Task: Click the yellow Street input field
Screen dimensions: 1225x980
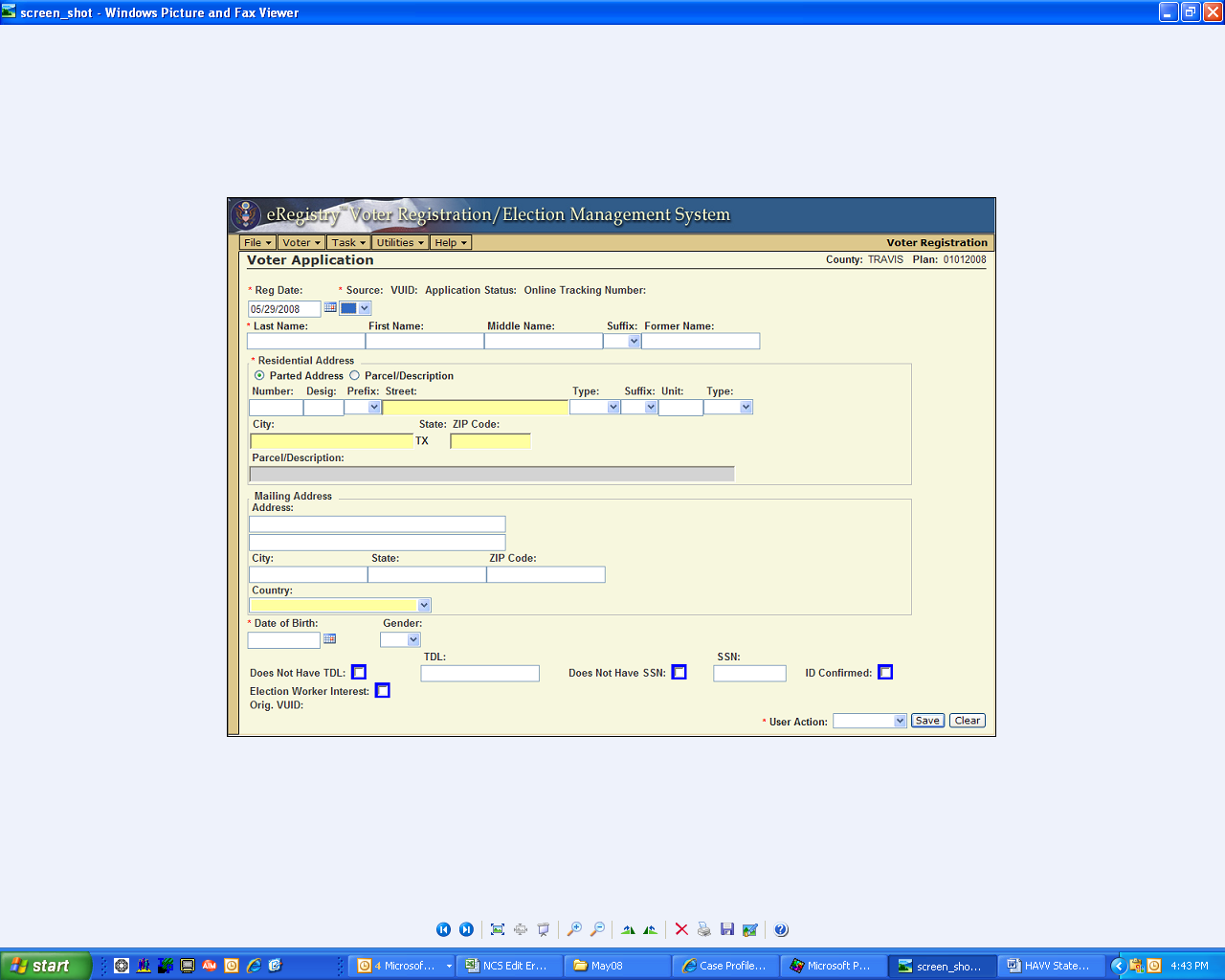Action: click(476, 407)
